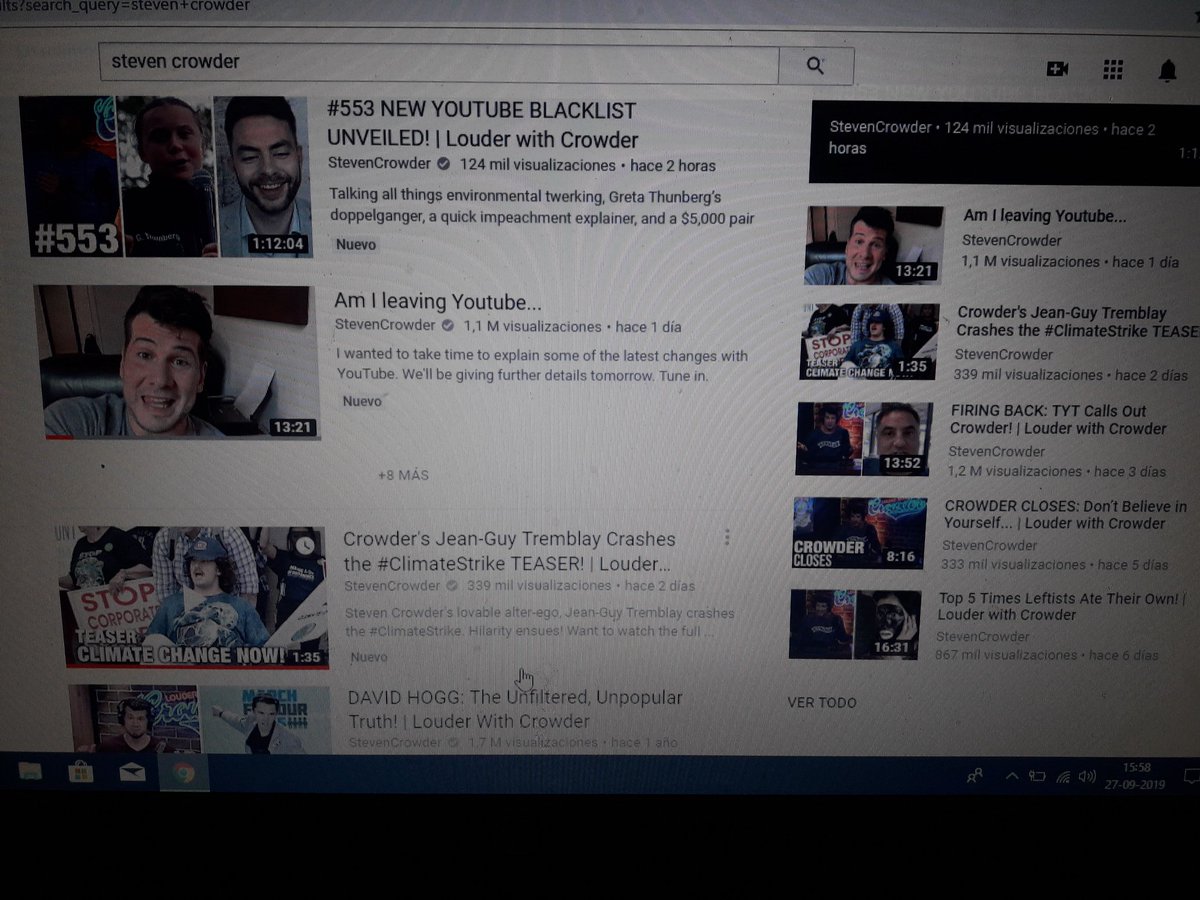Open Top 5 Times Leftists thumbnail
The width and height of the screenshot is (1200, 900).
(856, 624)
